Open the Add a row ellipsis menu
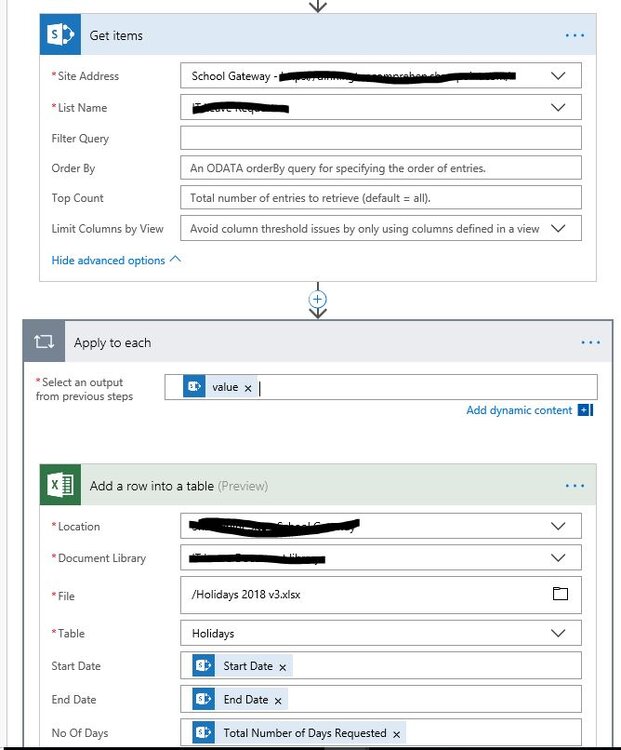621x750 pixels. 574,486
